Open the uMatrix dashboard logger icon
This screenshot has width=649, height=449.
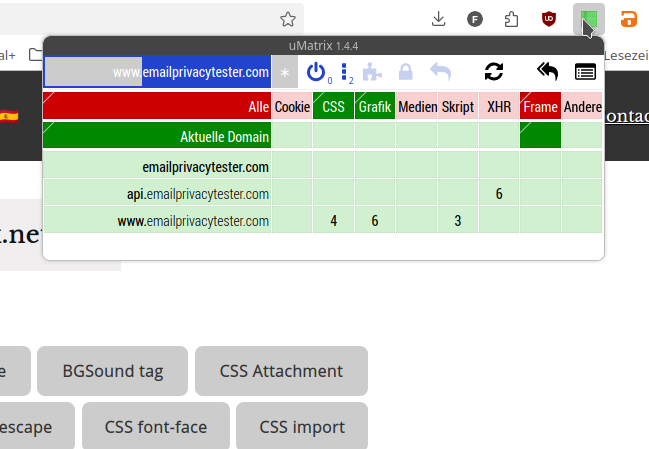[585, 72]
